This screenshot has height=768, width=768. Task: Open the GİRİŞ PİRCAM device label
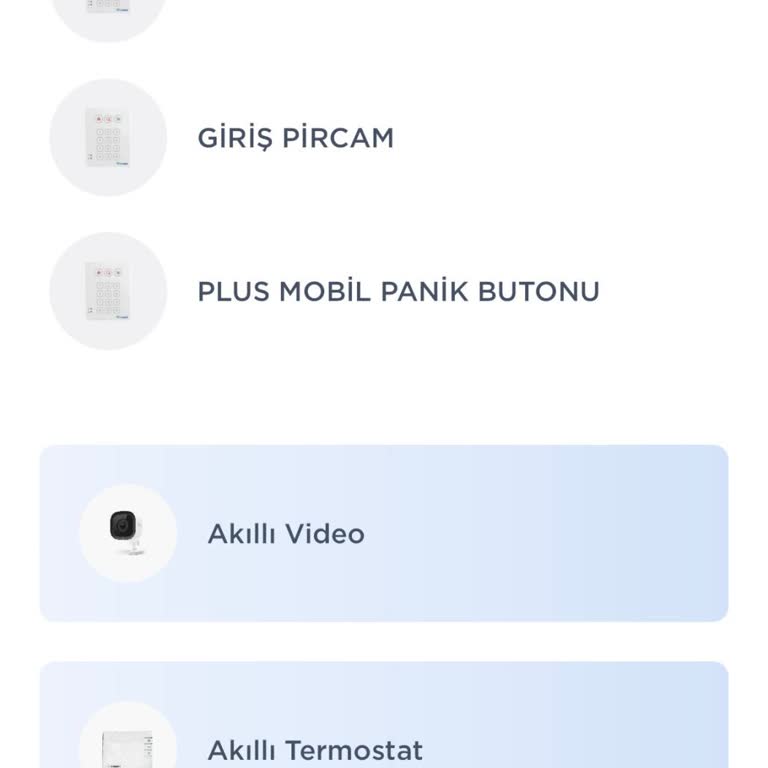(x=295, y=138)
